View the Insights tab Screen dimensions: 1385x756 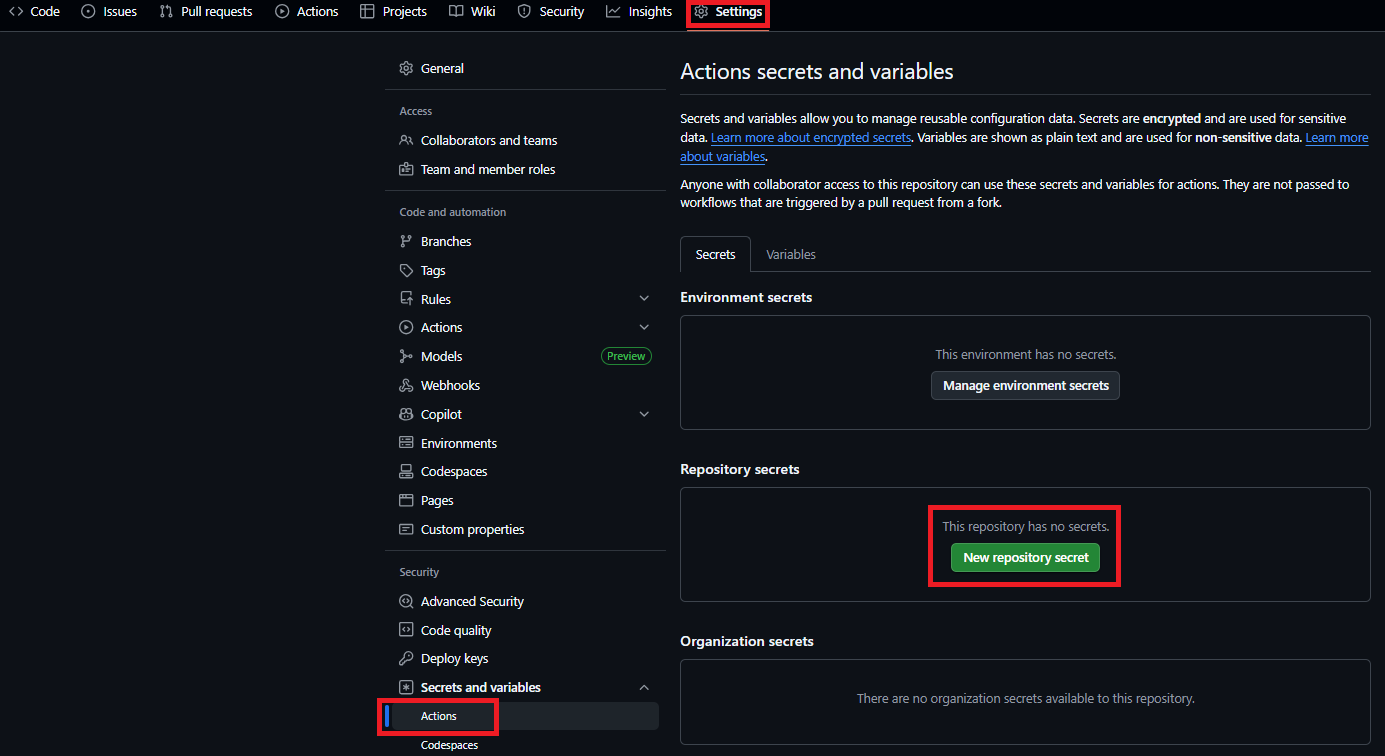click(639, 12)
